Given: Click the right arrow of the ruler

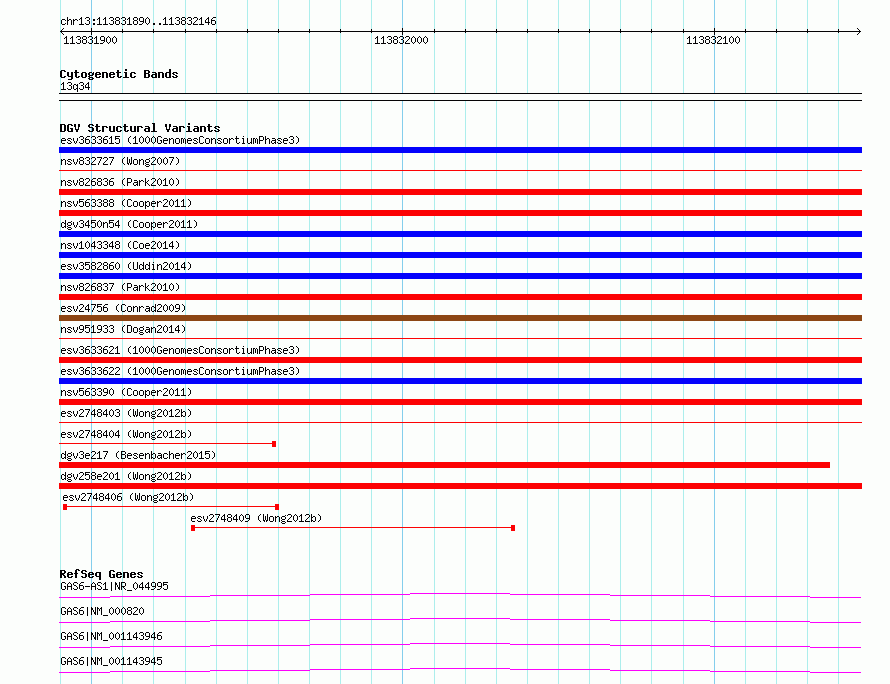Looking at the screenshot, I should point(859,32).
